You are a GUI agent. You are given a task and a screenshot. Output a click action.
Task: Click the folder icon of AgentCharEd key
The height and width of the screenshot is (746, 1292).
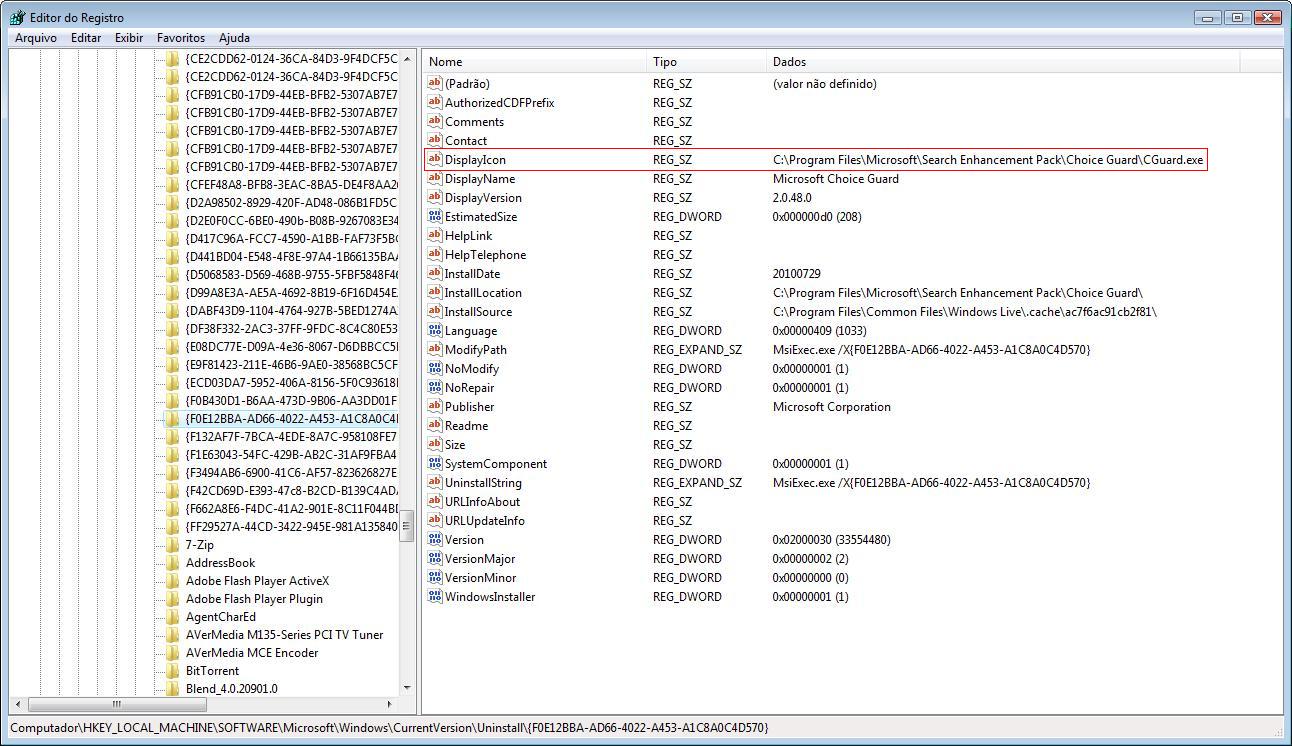pos(172,617)
